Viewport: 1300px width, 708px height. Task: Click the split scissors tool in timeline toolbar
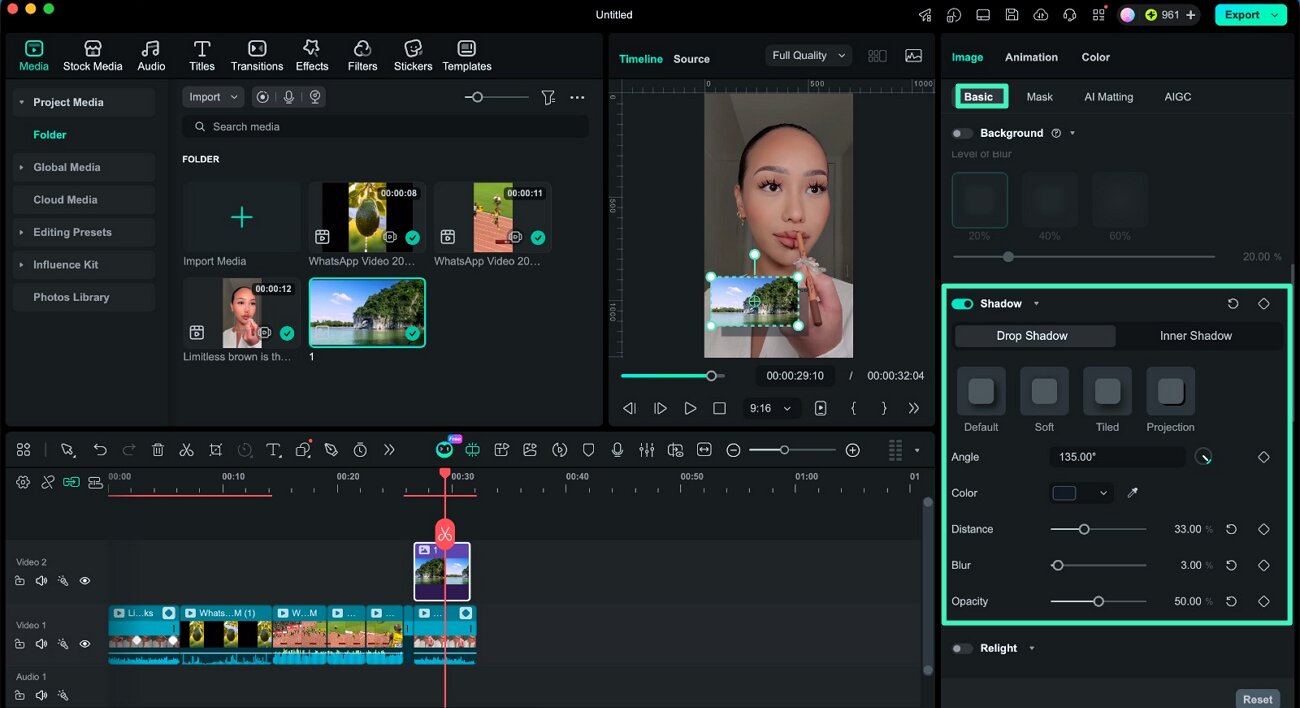click(186, 450)
